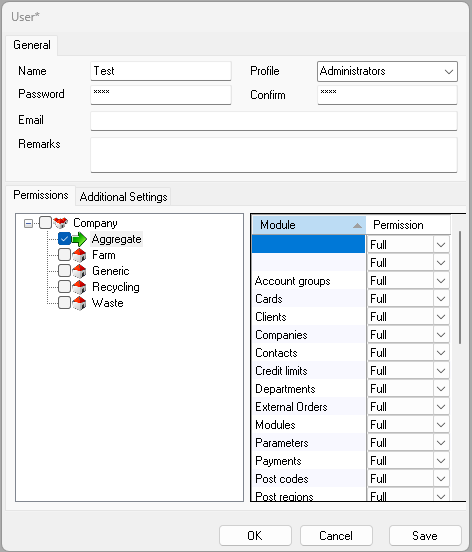Select the Permissions tab
472x552 pixels.
(41, 195)
